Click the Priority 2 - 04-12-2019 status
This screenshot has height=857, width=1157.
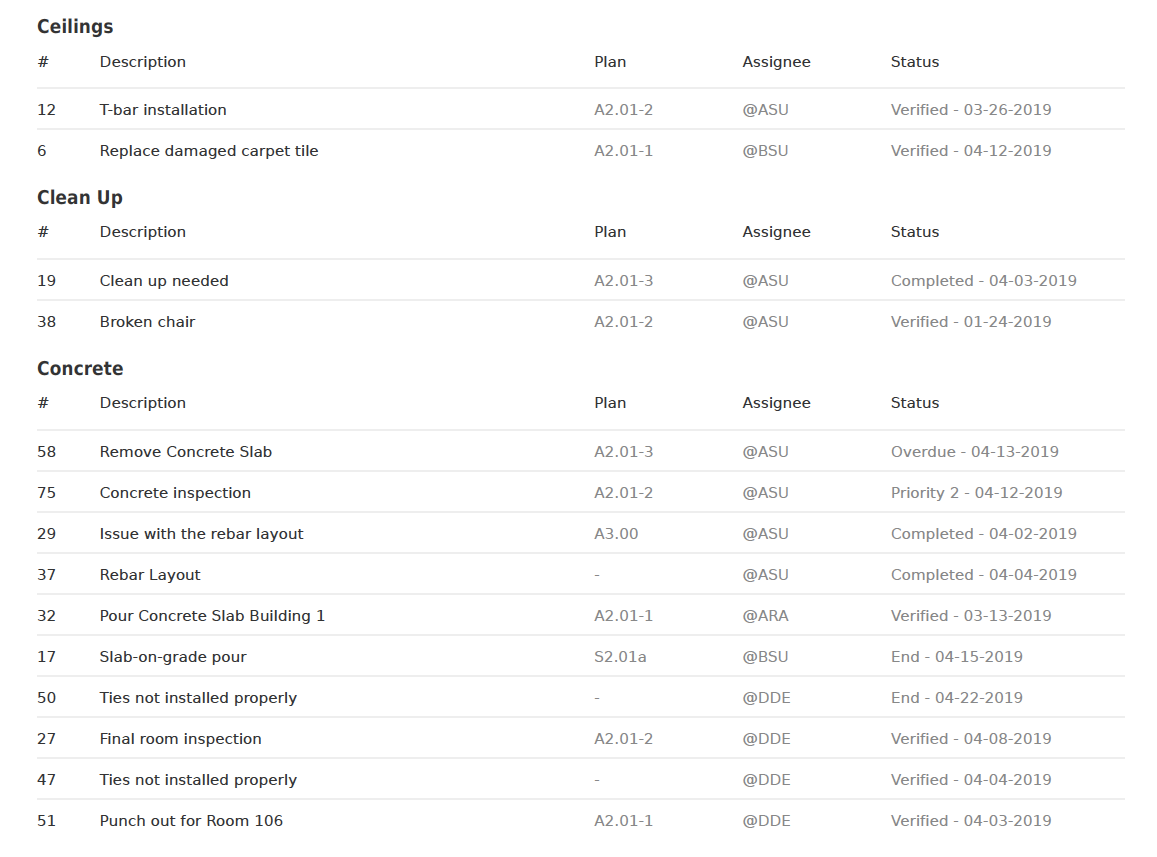(976, 493)
